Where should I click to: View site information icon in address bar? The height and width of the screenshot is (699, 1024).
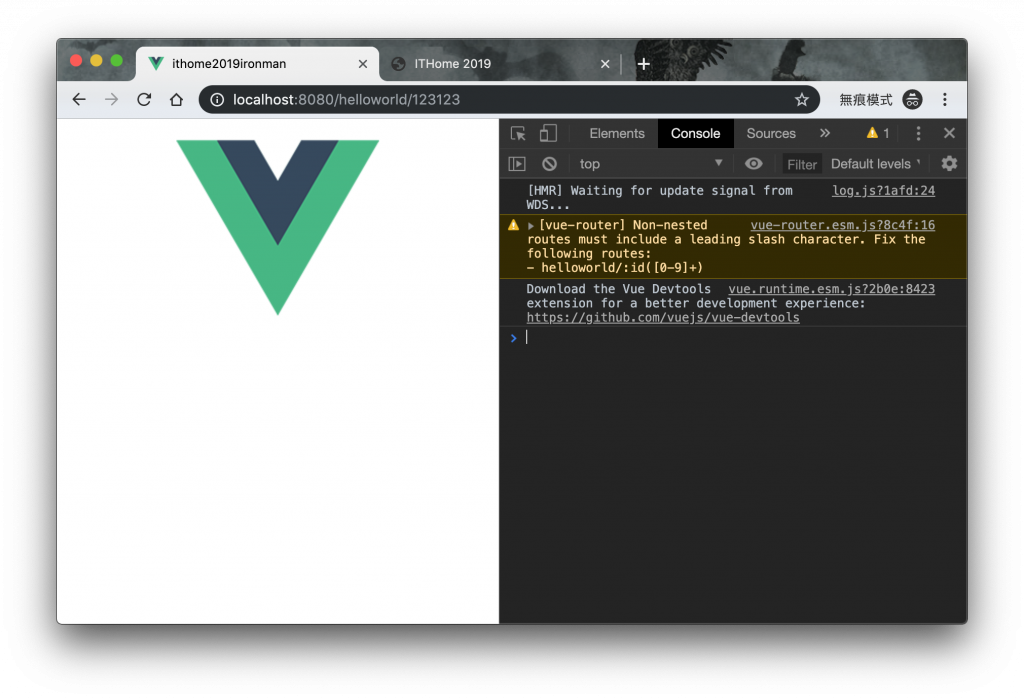(217, 99)
